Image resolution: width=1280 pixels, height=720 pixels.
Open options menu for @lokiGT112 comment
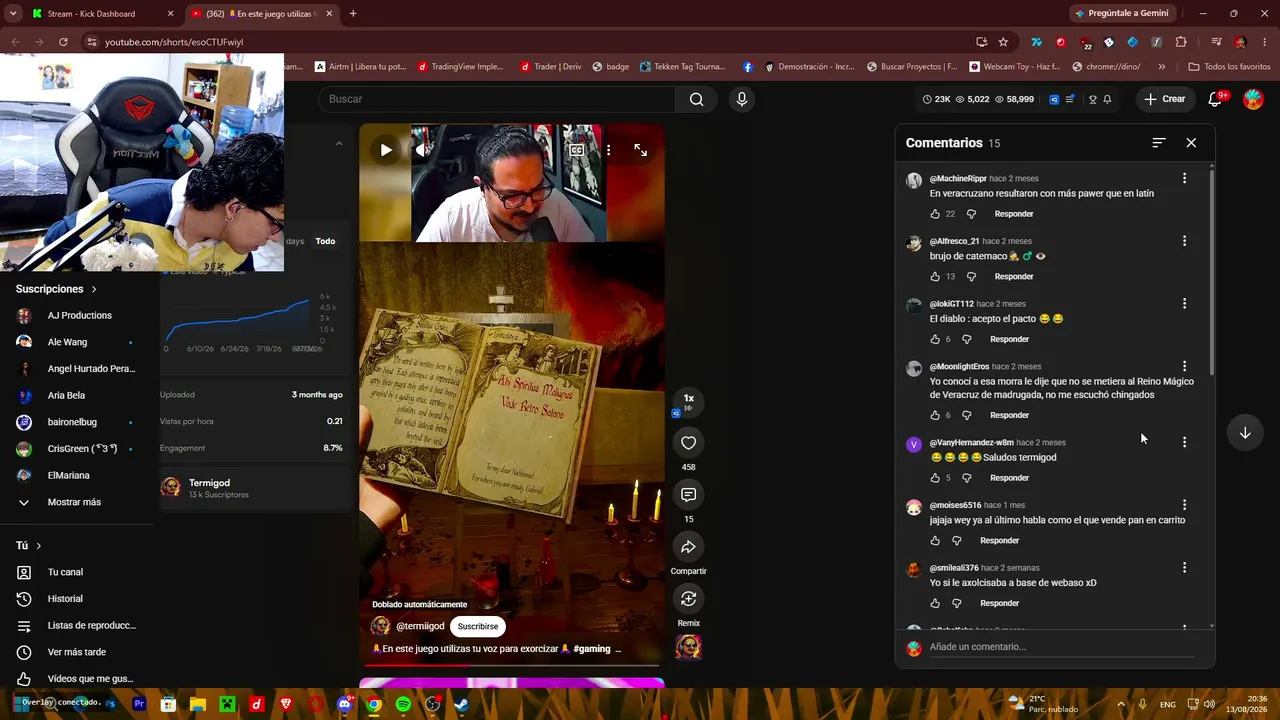pos(1184,303)
